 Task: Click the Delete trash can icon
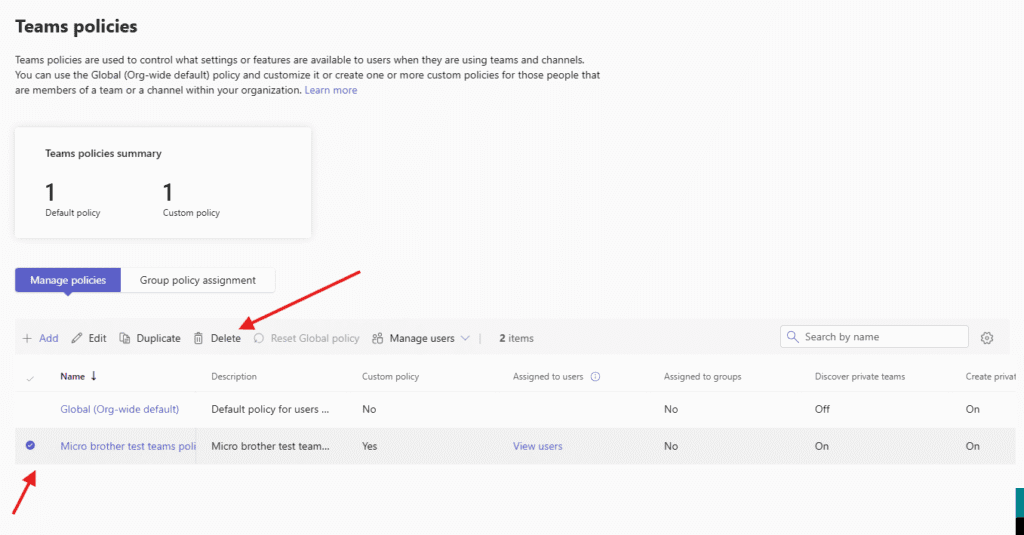point(198,339)
